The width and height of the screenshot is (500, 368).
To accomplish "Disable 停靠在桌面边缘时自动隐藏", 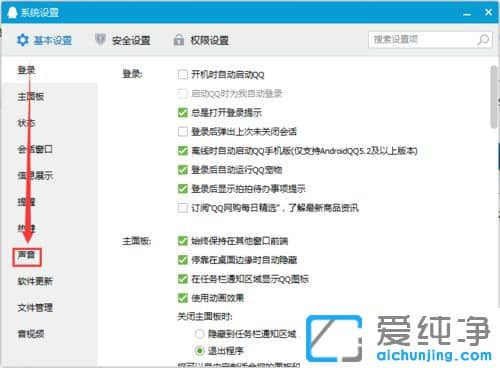I will 183,260.
